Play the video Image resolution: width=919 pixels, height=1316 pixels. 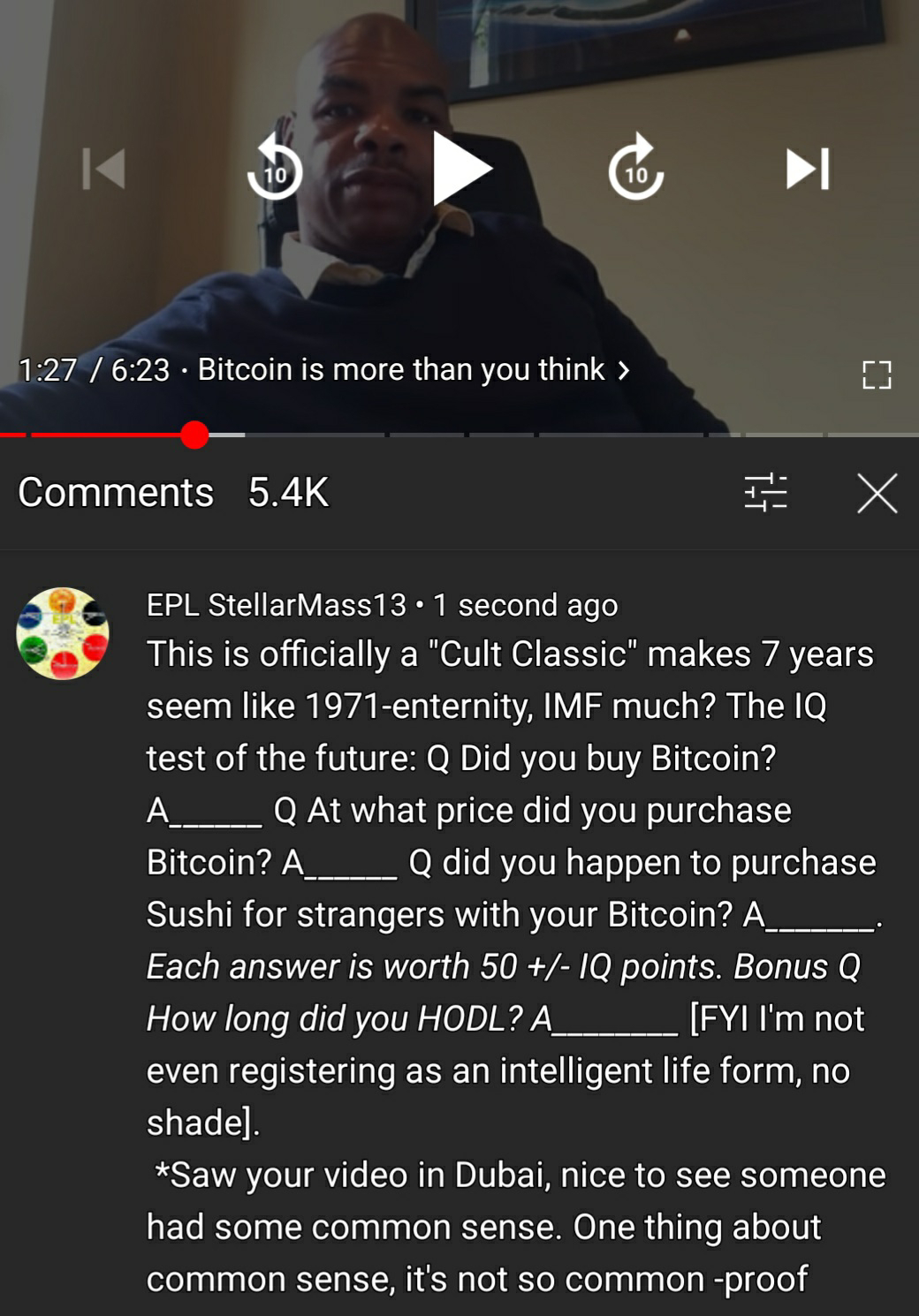pyautogui.click(x=460, y=169)
